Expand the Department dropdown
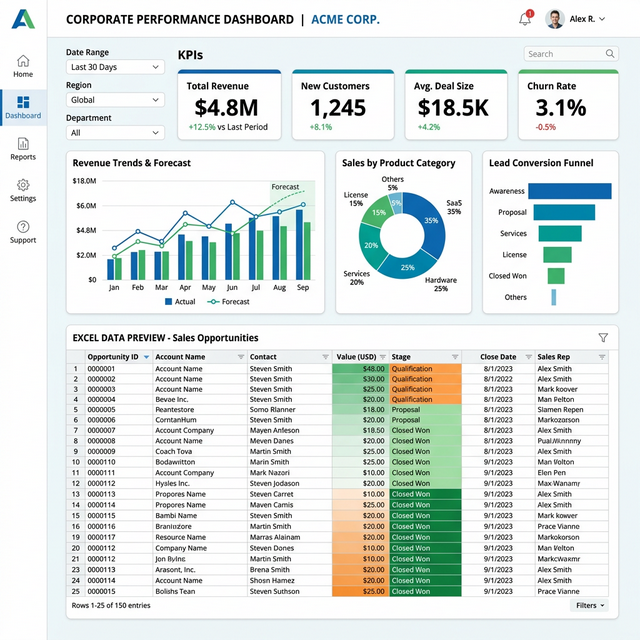Image resolution: width=640 pixels, height=640 pixels. [114, 132]
